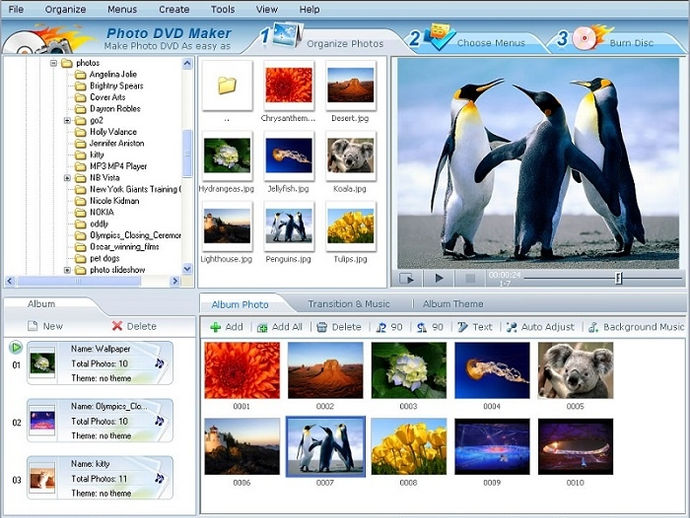Expand the photo slideshow folder node
The height and width of the screenshot is (518, 690).
(67, 270)
